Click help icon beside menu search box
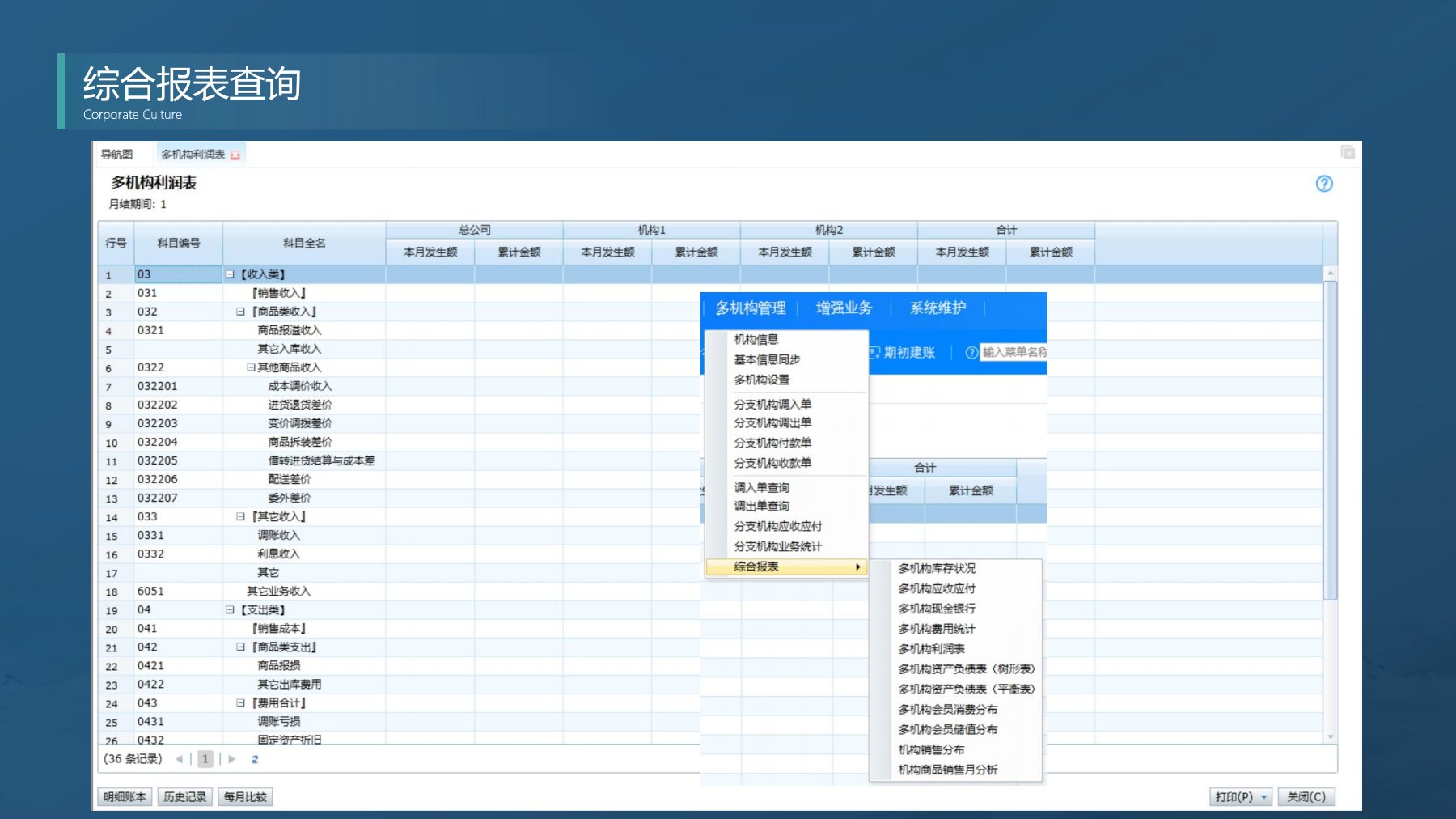Image resolution: width=1456 pixels, height=819 pixels. [x=971, y=353]
